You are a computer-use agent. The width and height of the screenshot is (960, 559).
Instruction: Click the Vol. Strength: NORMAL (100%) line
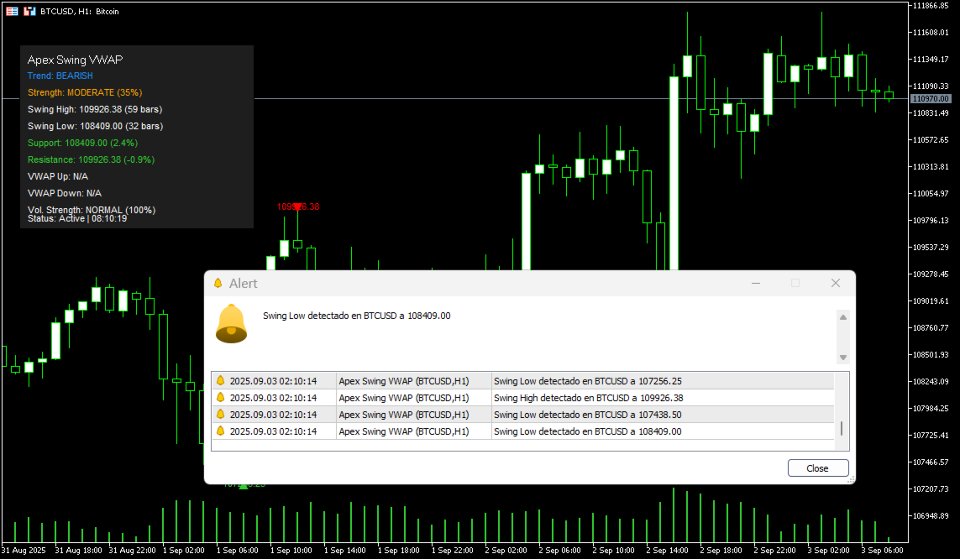[91, 209]
